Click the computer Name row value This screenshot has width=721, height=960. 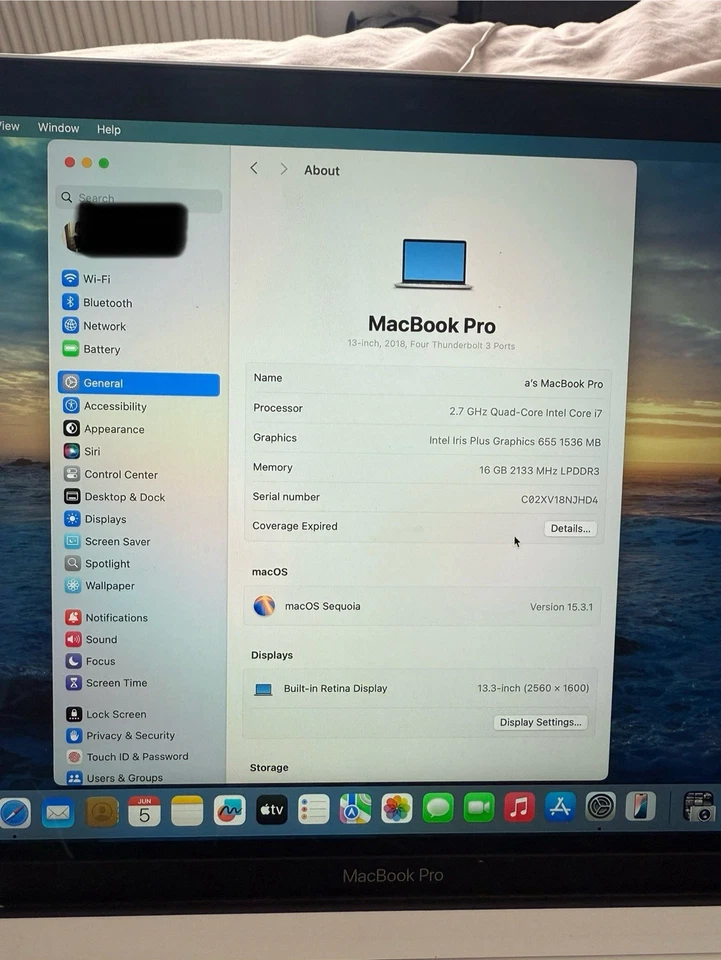pos(564,383)
